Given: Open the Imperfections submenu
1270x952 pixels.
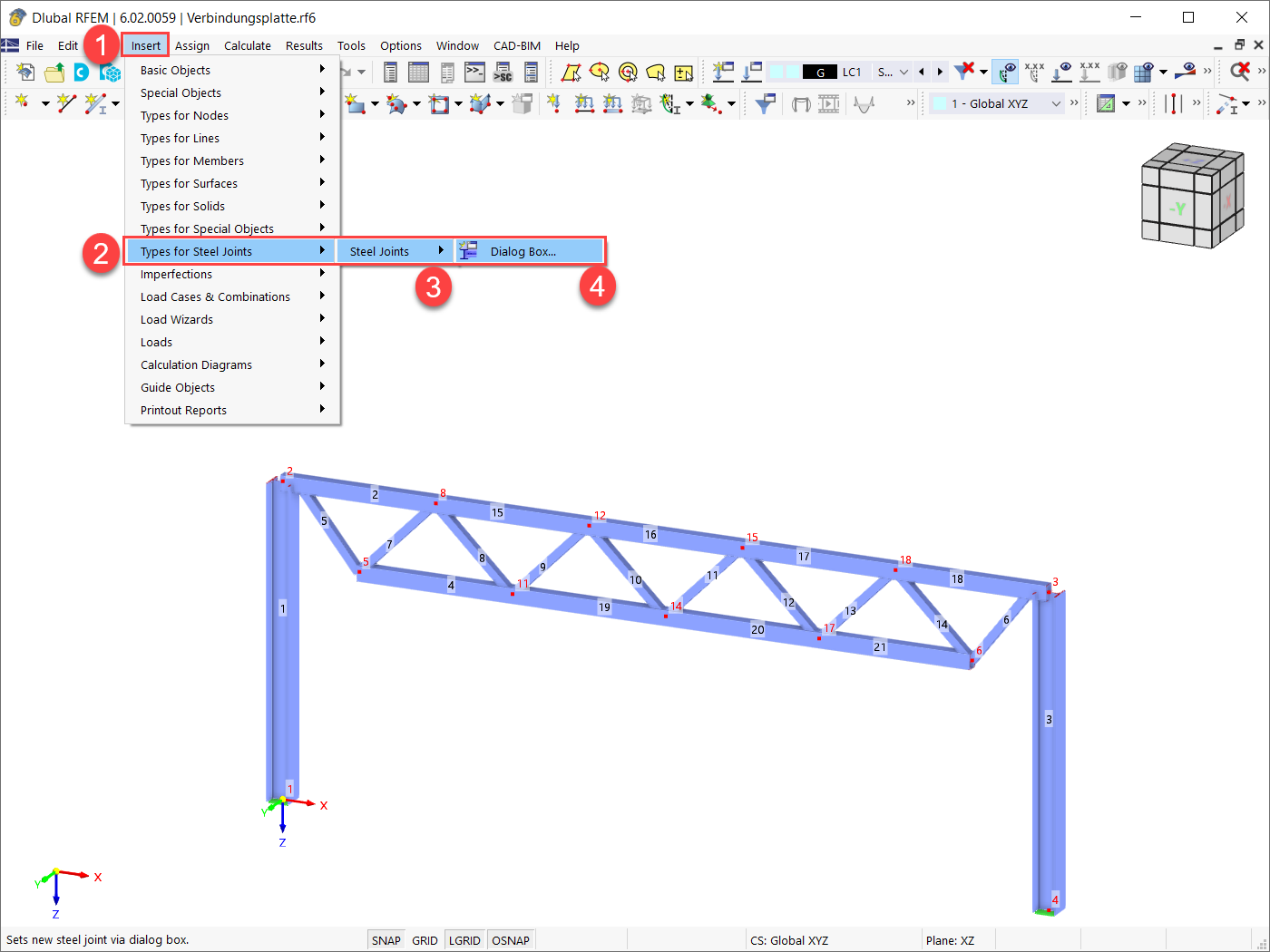Looking at the screenshot, I should [x=232, y=274].
